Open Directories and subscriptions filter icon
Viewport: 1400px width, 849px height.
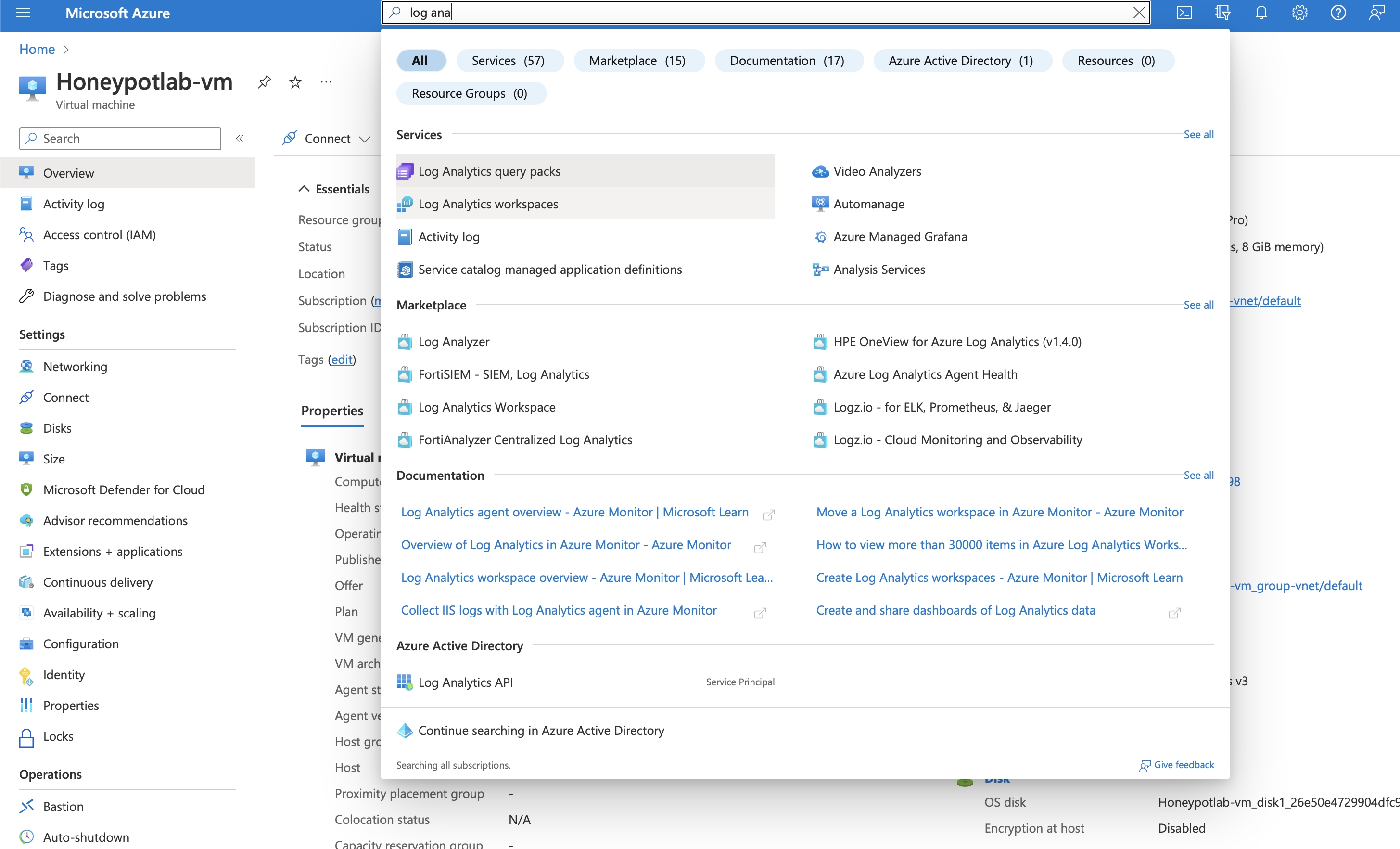click(x=1223, y=13)
